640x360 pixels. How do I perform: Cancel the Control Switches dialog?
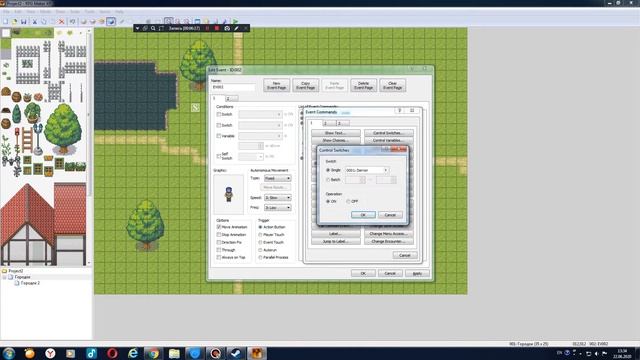pyautogui.click(x=390, y=215)
